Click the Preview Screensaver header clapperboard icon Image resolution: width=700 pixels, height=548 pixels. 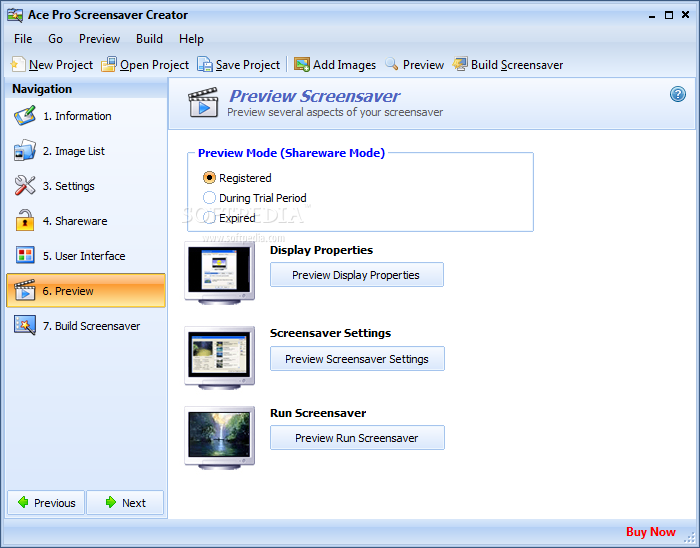[x=203, y=103]
